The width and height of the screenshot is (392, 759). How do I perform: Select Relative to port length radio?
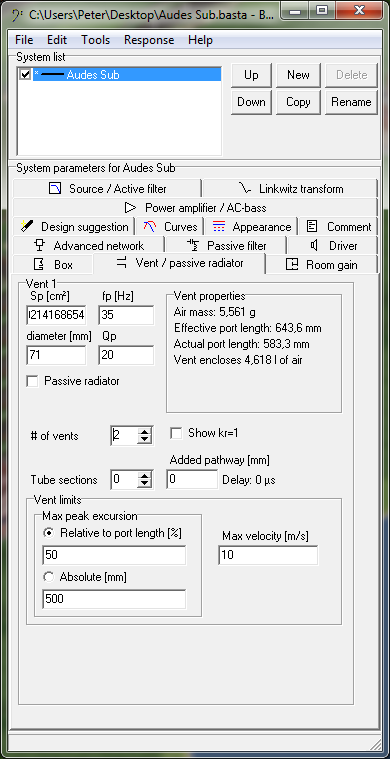[x=48, y=533]
